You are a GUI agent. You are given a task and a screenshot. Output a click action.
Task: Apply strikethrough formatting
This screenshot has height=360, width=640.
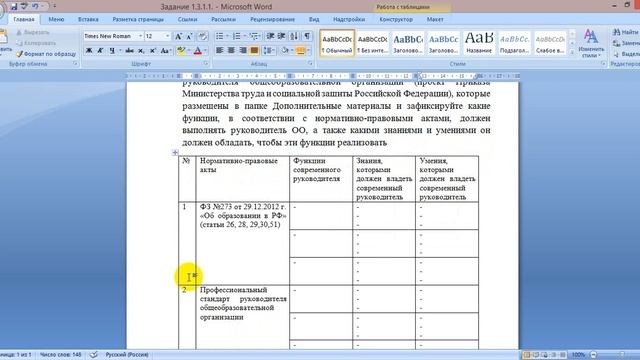129,51
